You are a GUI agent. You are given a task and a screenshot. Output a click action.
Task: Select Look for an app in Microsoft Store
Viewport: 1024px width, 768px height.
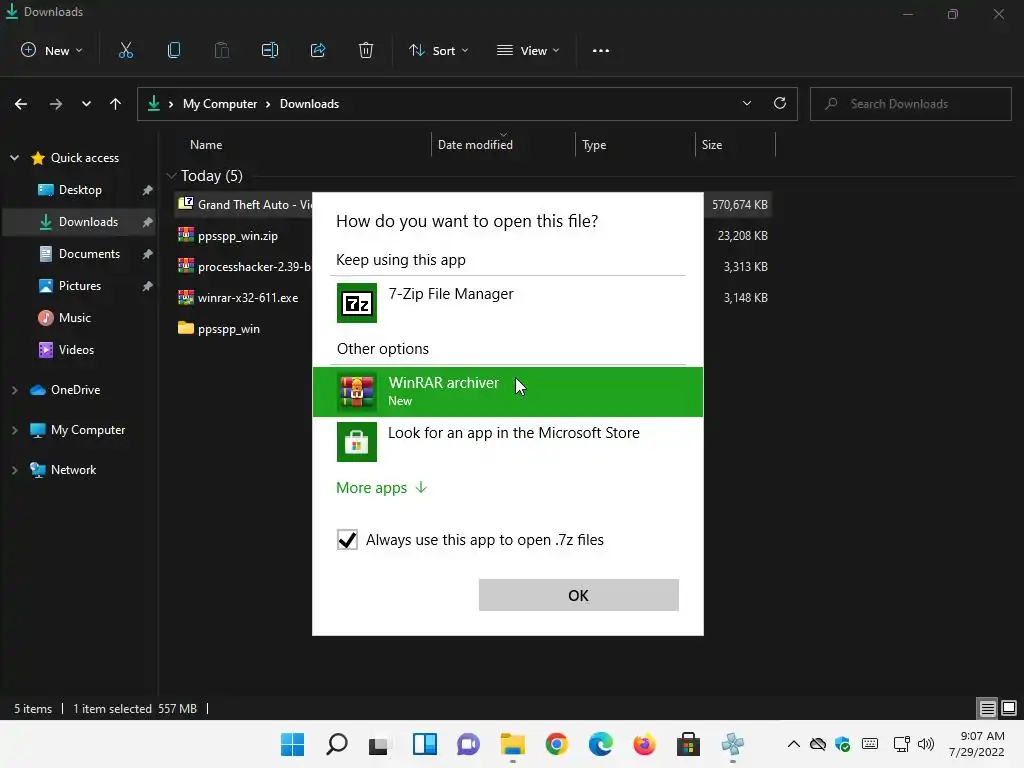pyautogui.click(x=507, y=442)
